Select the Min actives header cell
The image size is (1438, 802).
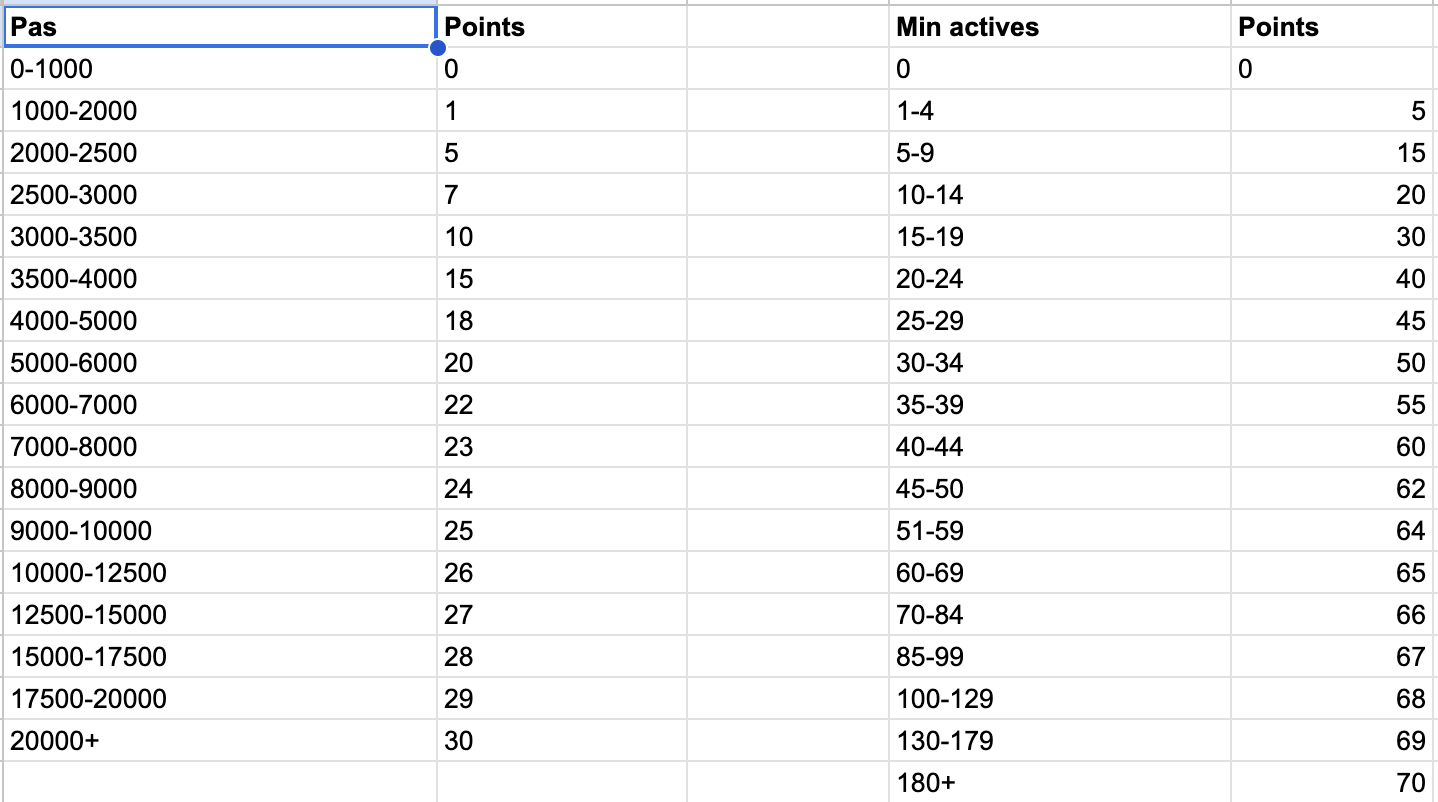pos(1059,26)
